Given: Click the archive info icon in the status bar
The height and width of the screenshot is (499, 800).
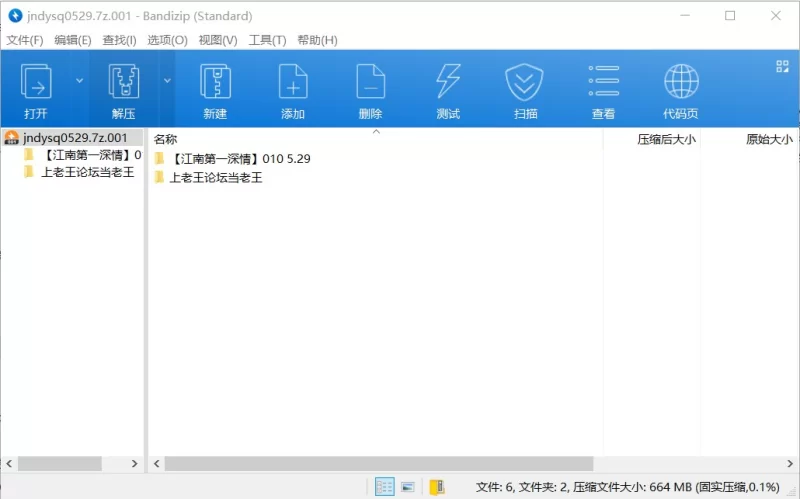Looking at the screenshot, I should pos(437,487).
